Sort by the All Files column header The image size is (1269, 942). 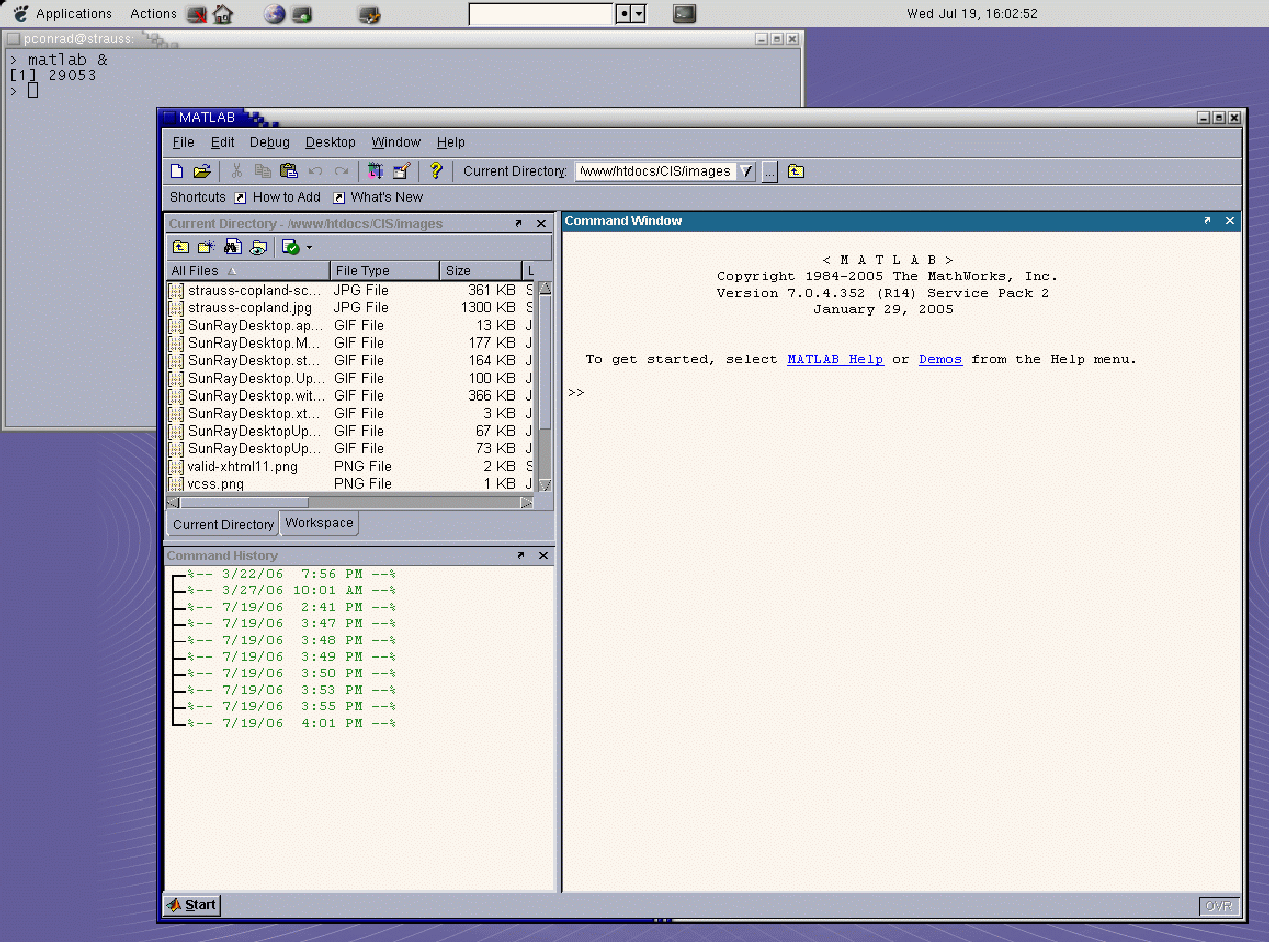[x=248, y=271]
